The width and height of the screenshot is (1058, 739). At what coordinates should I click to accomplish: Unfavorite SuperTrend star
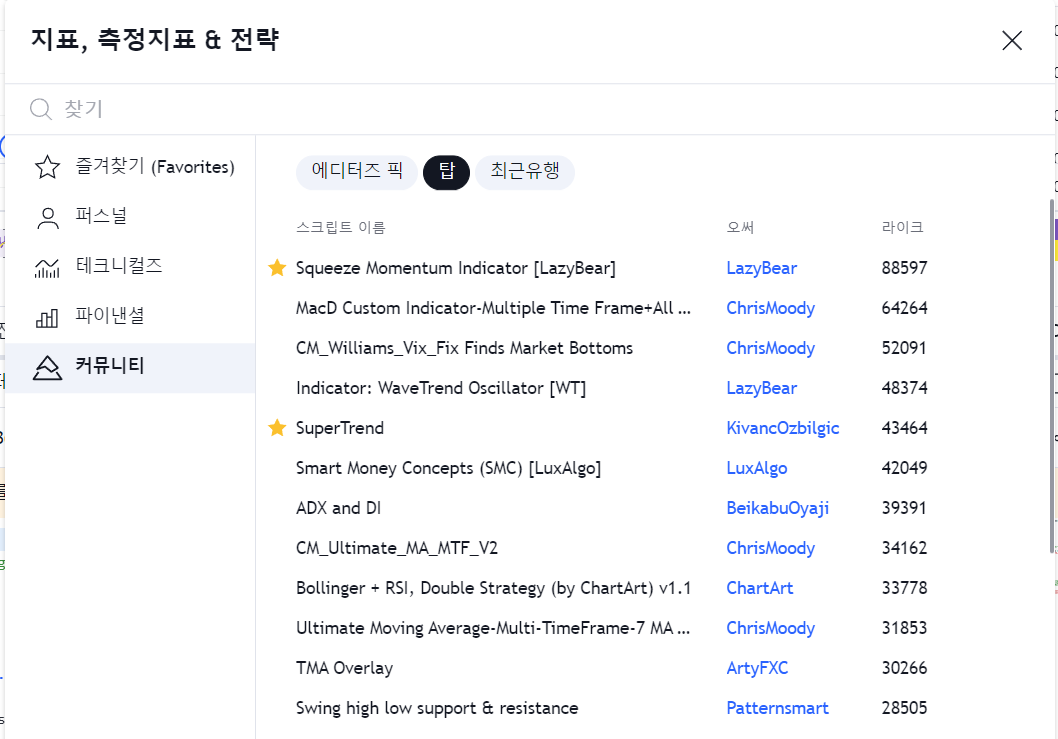(277, 427)
